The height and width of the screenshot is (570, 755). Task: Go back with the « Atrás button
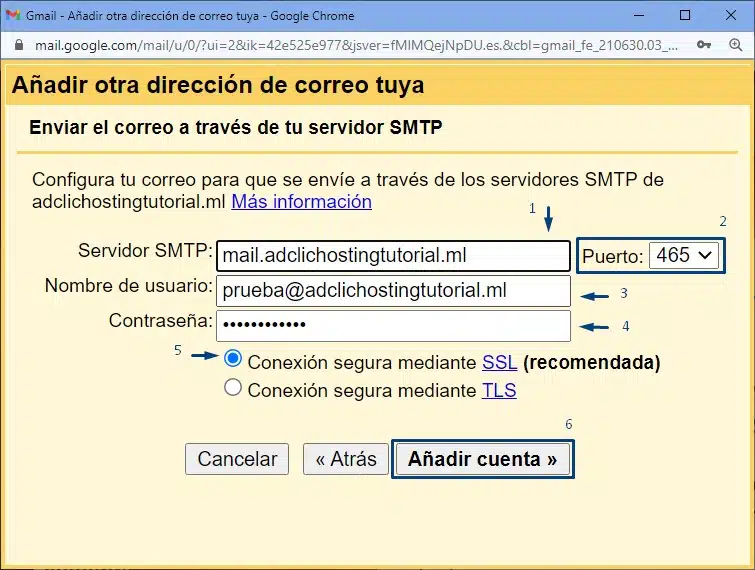coord(346,459)
